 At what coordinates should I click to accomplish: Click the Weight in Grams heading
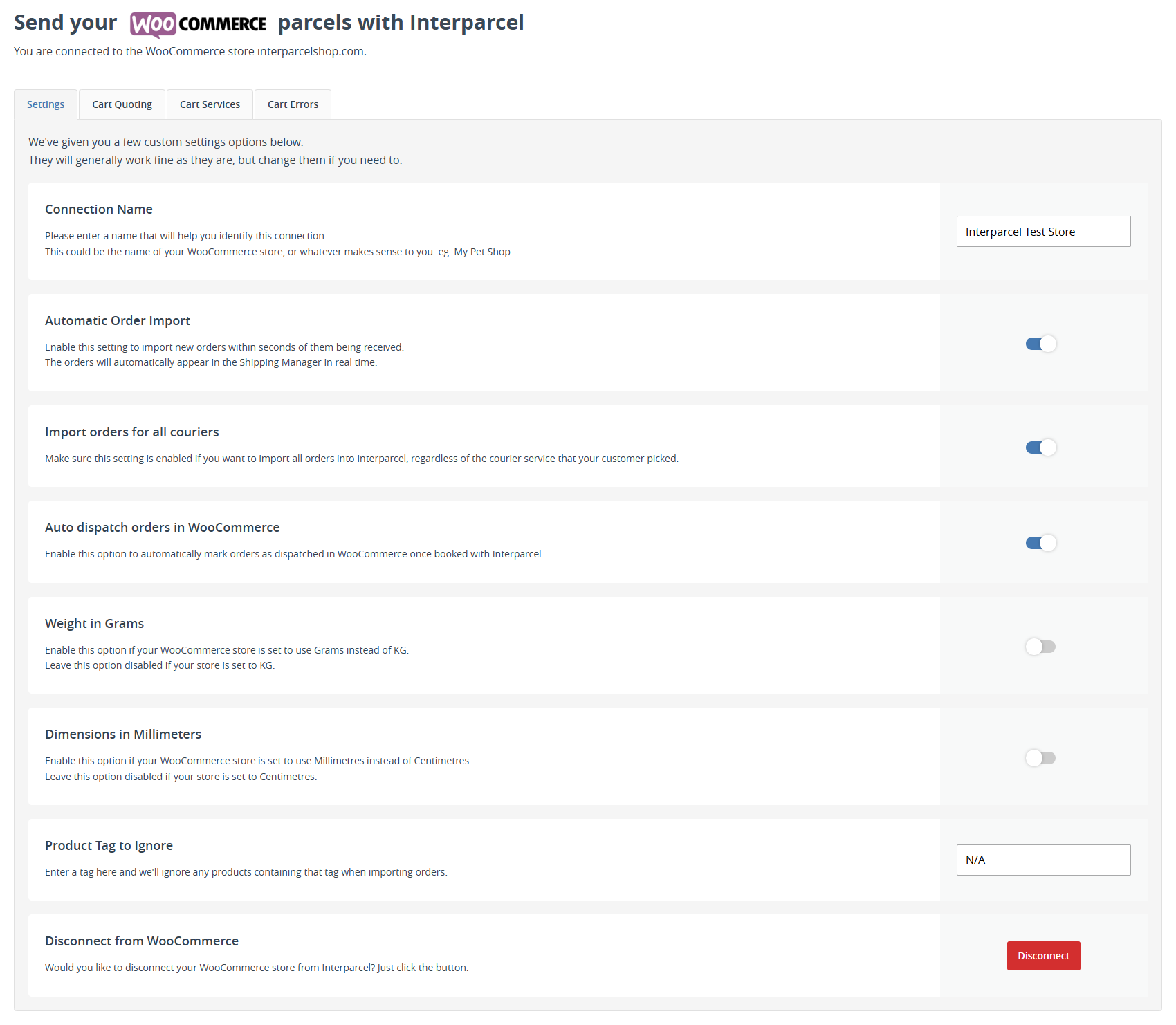95,624
